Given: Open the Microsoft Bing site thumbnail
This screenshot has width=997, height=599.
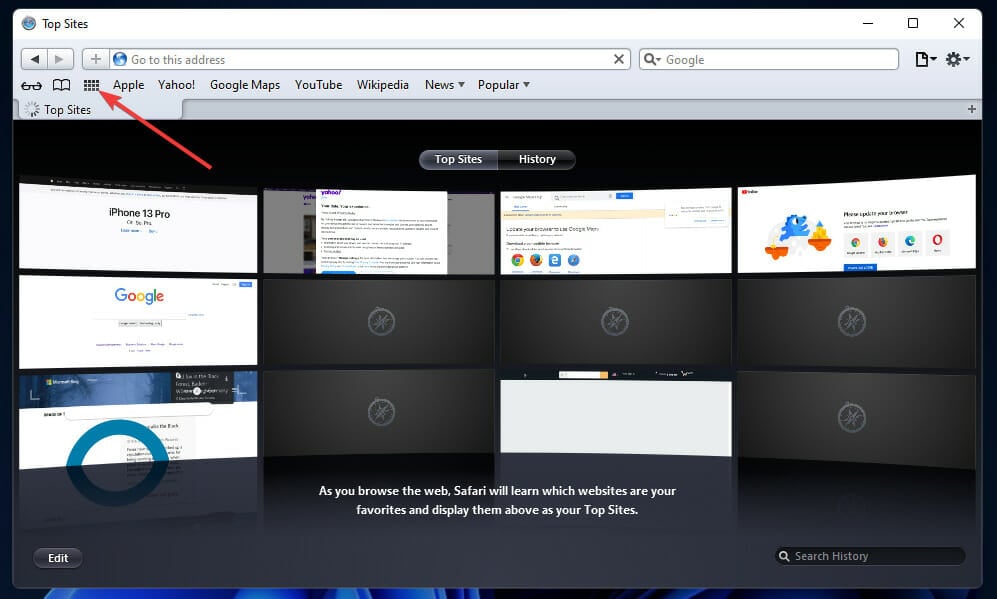Looking at the screenshot, I should coord(139,421).
